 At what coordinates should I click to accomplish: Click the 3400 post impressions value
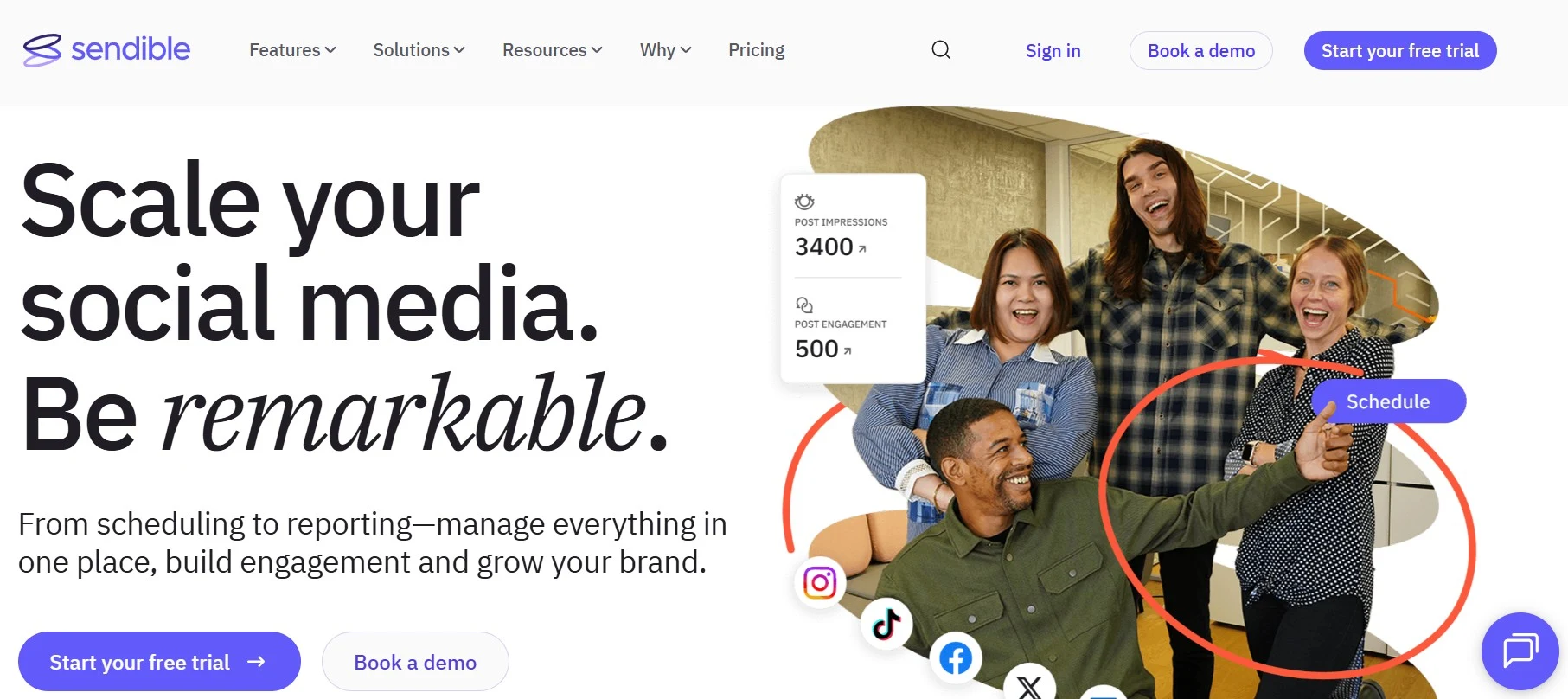(x=824, y=247)
